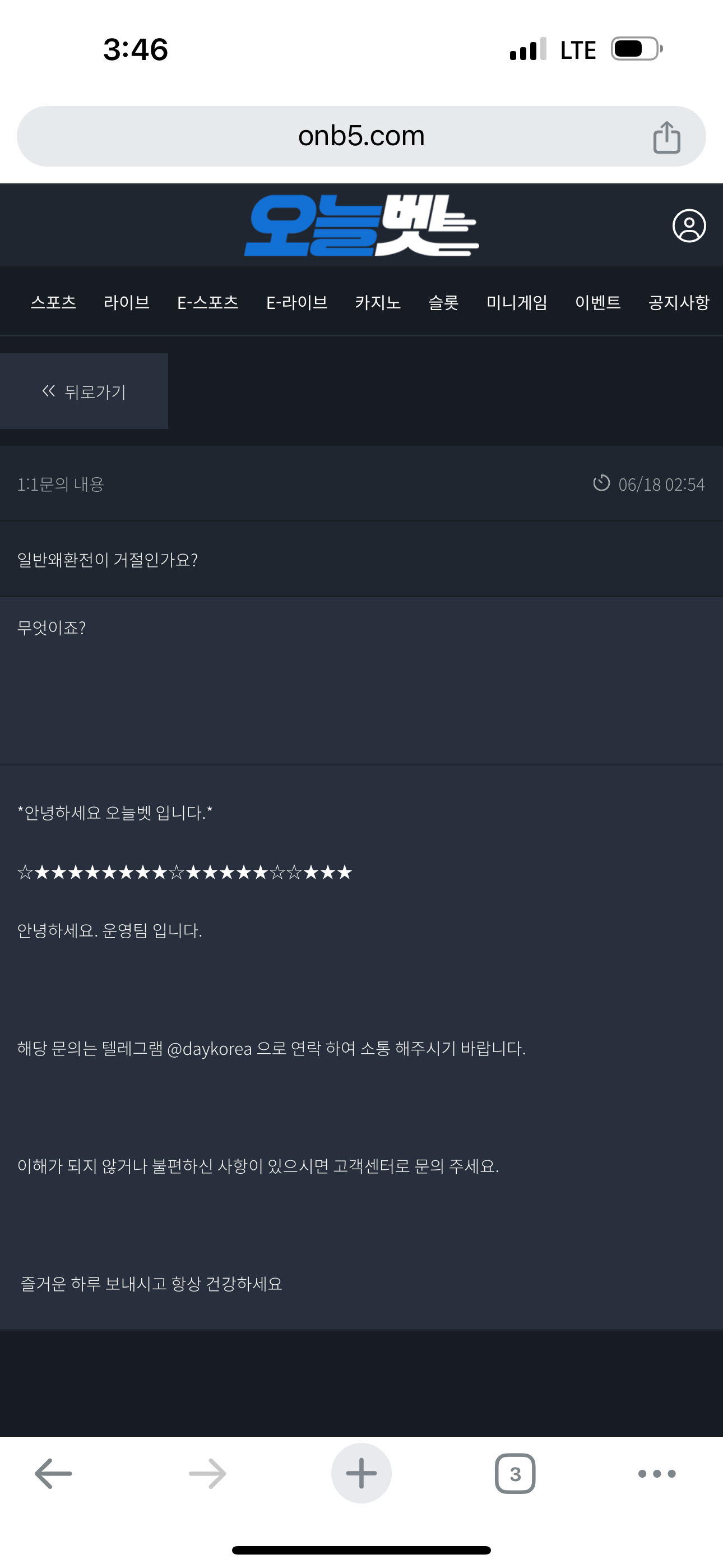This screenshot has height=1568, width=723.
Task: Tap the inquiry title 일반왜환전이 거절인가요?
Action: click(108, 559)
